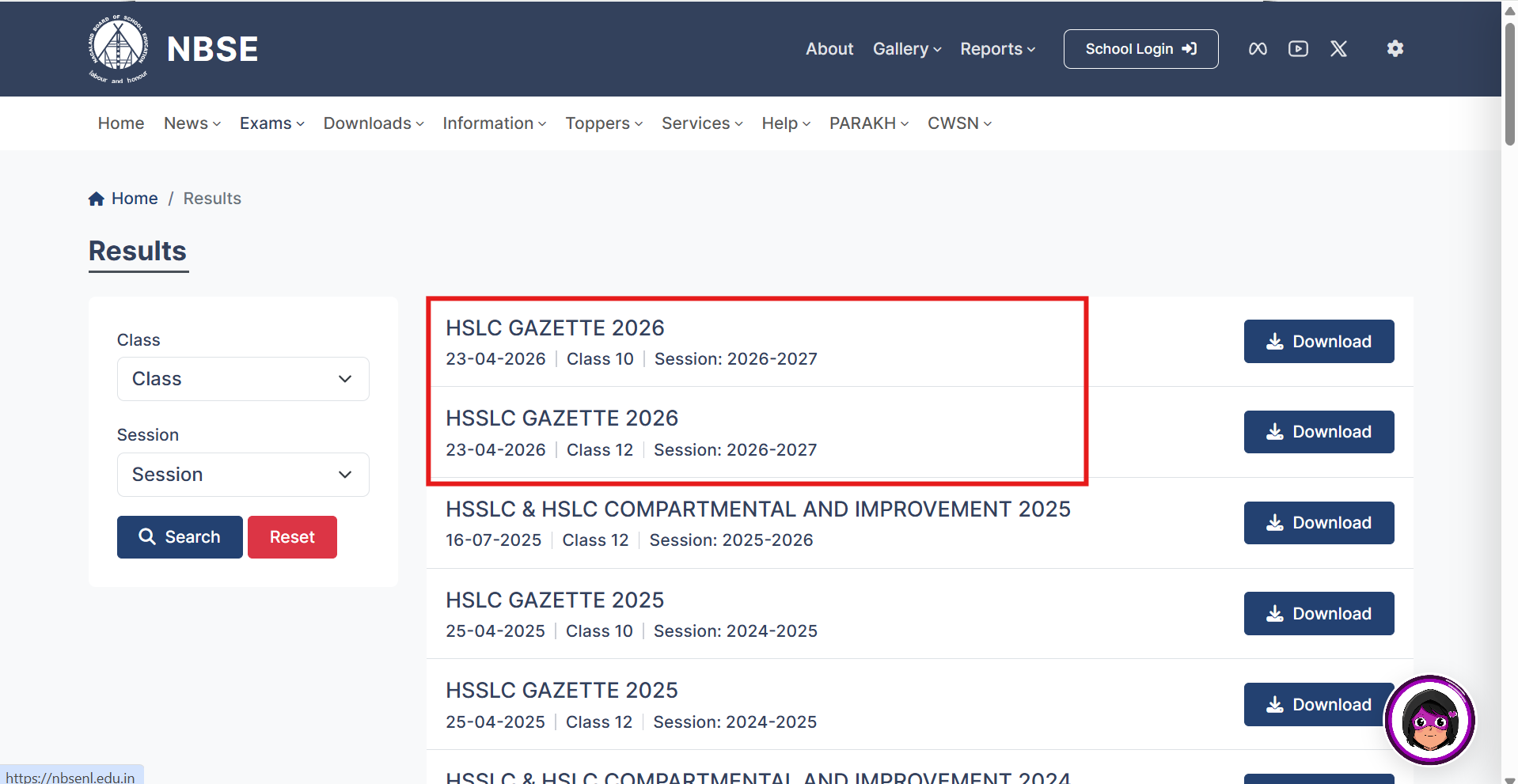The width and height of the screenshot is (1518, 784).
Task: Download the HSLC GAZETTE 2026 result
Action: tap(1319, 342)
